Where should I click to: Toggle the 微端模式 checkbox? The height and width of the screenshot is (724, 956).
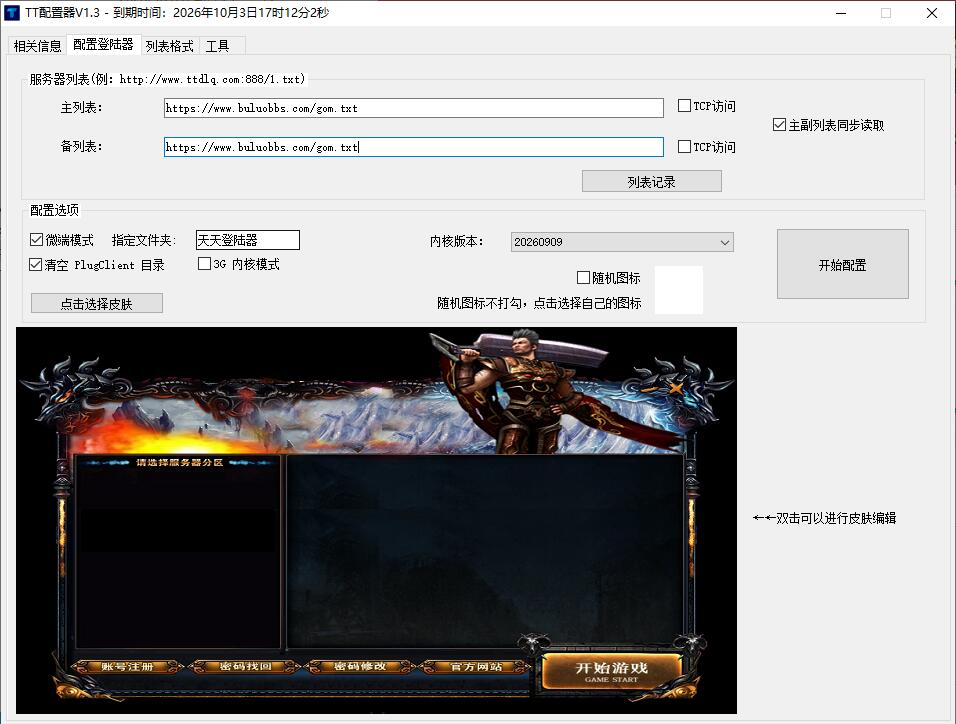36,240
